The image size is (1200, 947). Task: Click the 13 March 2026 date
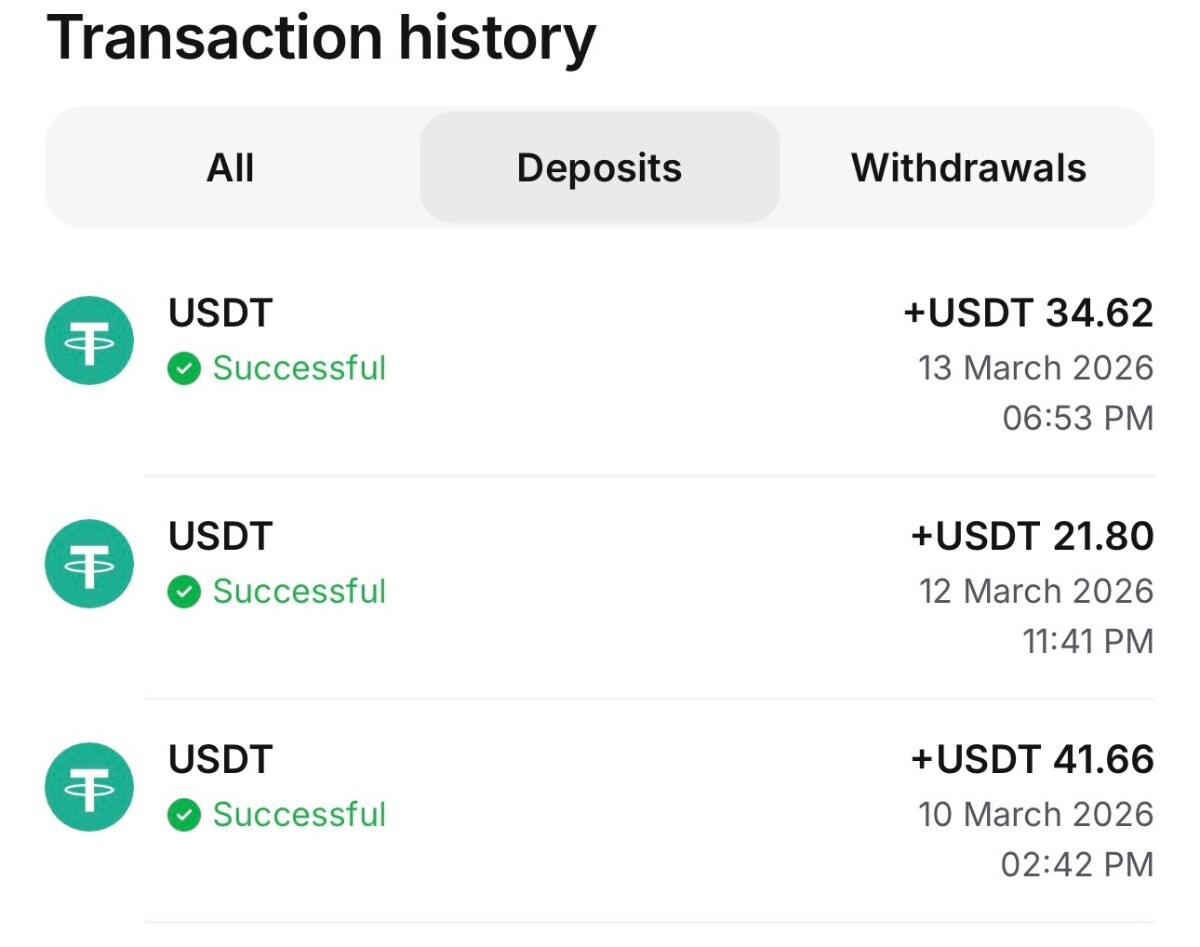1036,368
